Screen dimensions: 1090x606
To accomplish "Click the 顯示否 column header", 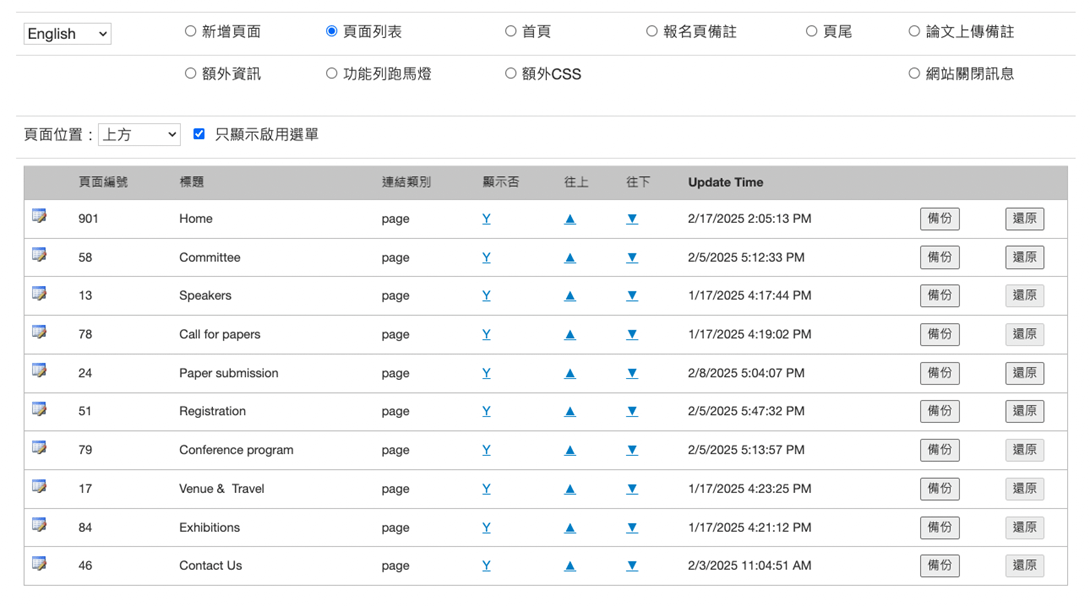I will click(501, 182).
